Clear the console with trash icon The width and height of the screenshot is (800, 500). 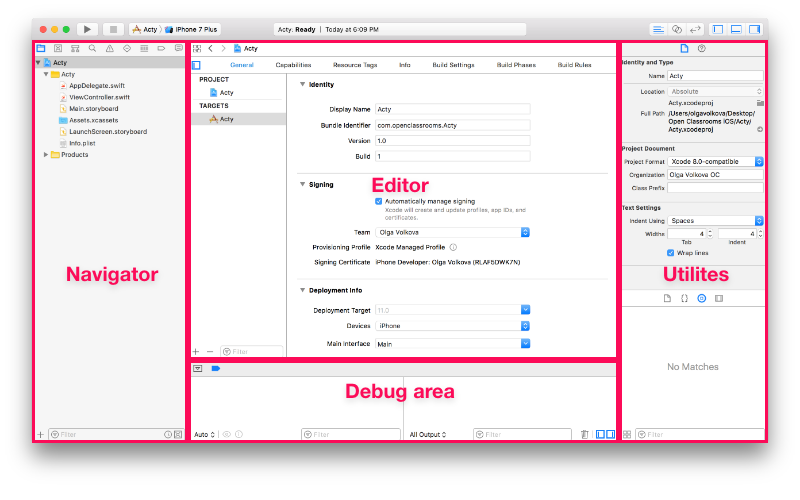[x=585, y=434]
